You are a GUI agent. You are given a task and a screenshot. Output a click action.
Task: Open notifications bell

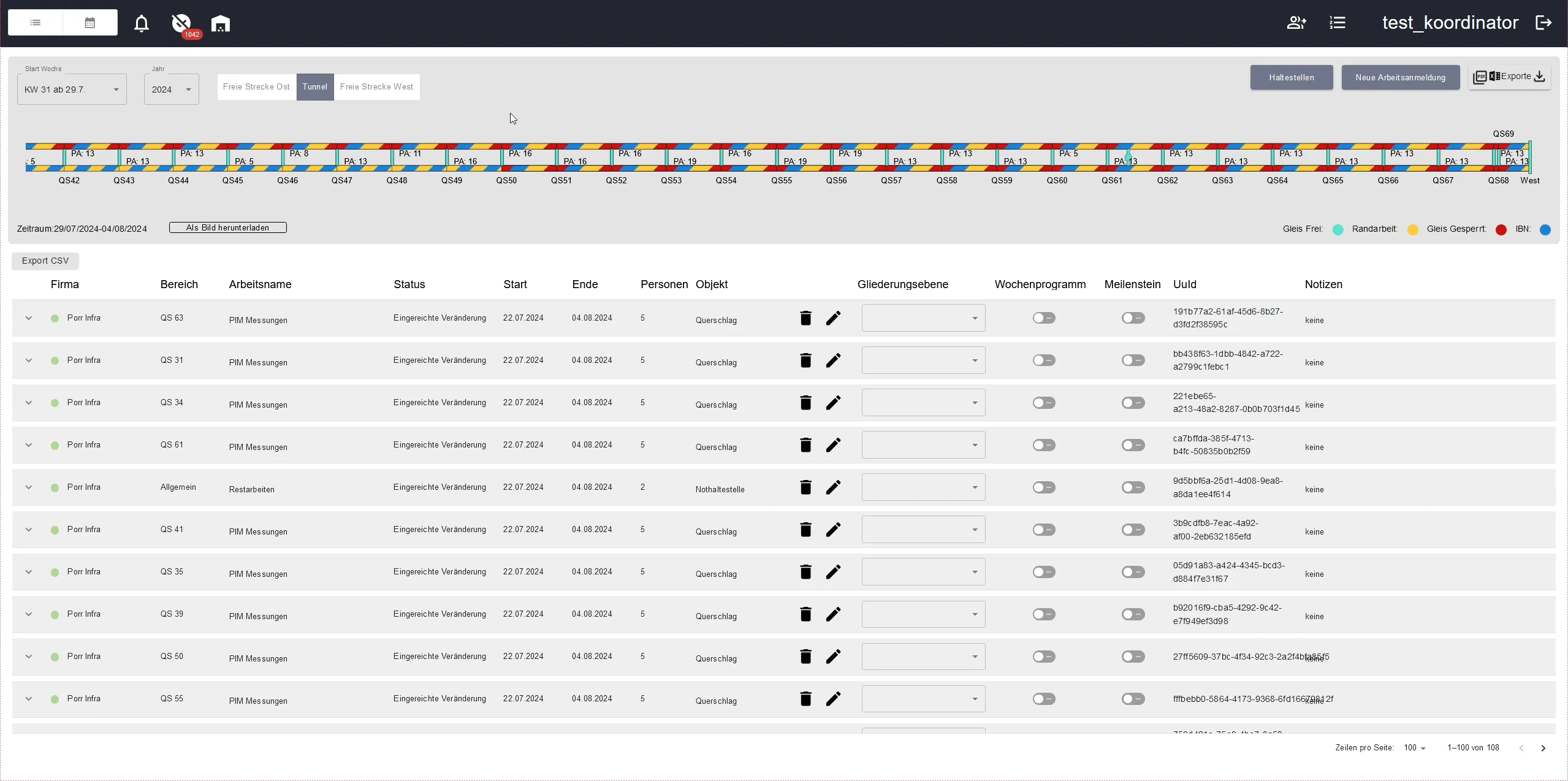[x=142, y=23]
